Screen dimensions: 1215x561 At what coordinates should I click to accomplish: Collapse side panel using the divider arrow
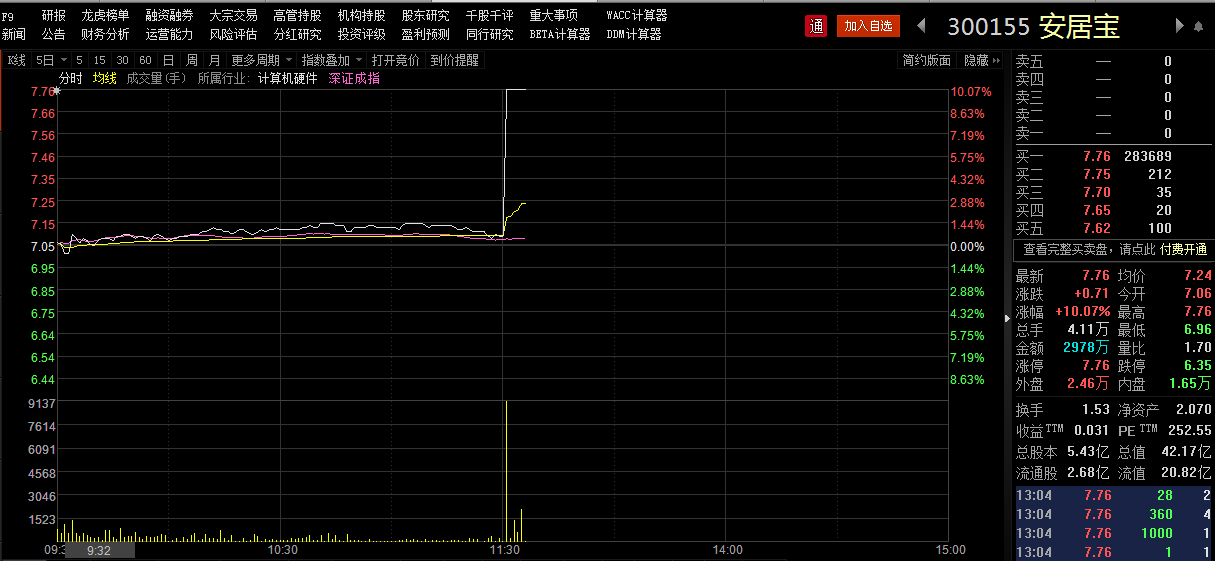pyautogui.click(x=1007, y=318)
